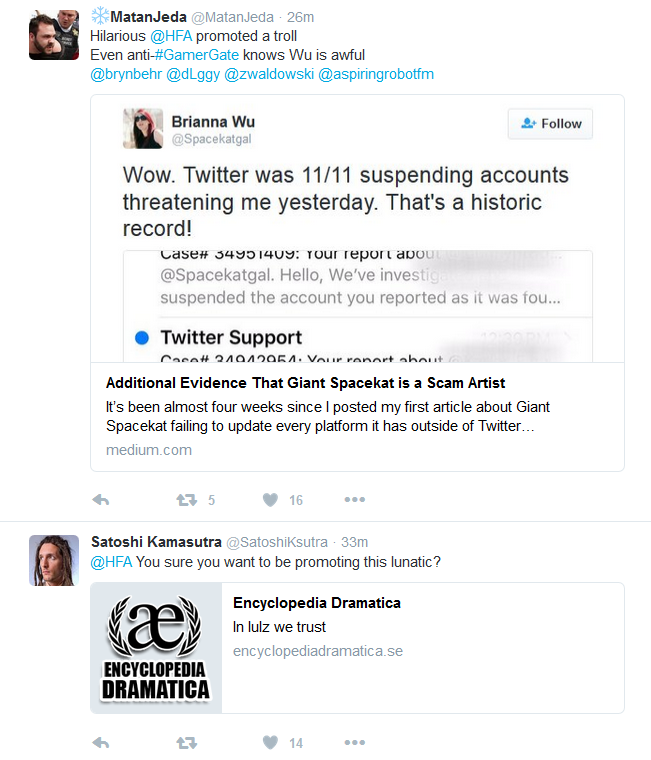
Task: Follow Brianna Wu from embedded tweet
Action: (x=550, y=124)
